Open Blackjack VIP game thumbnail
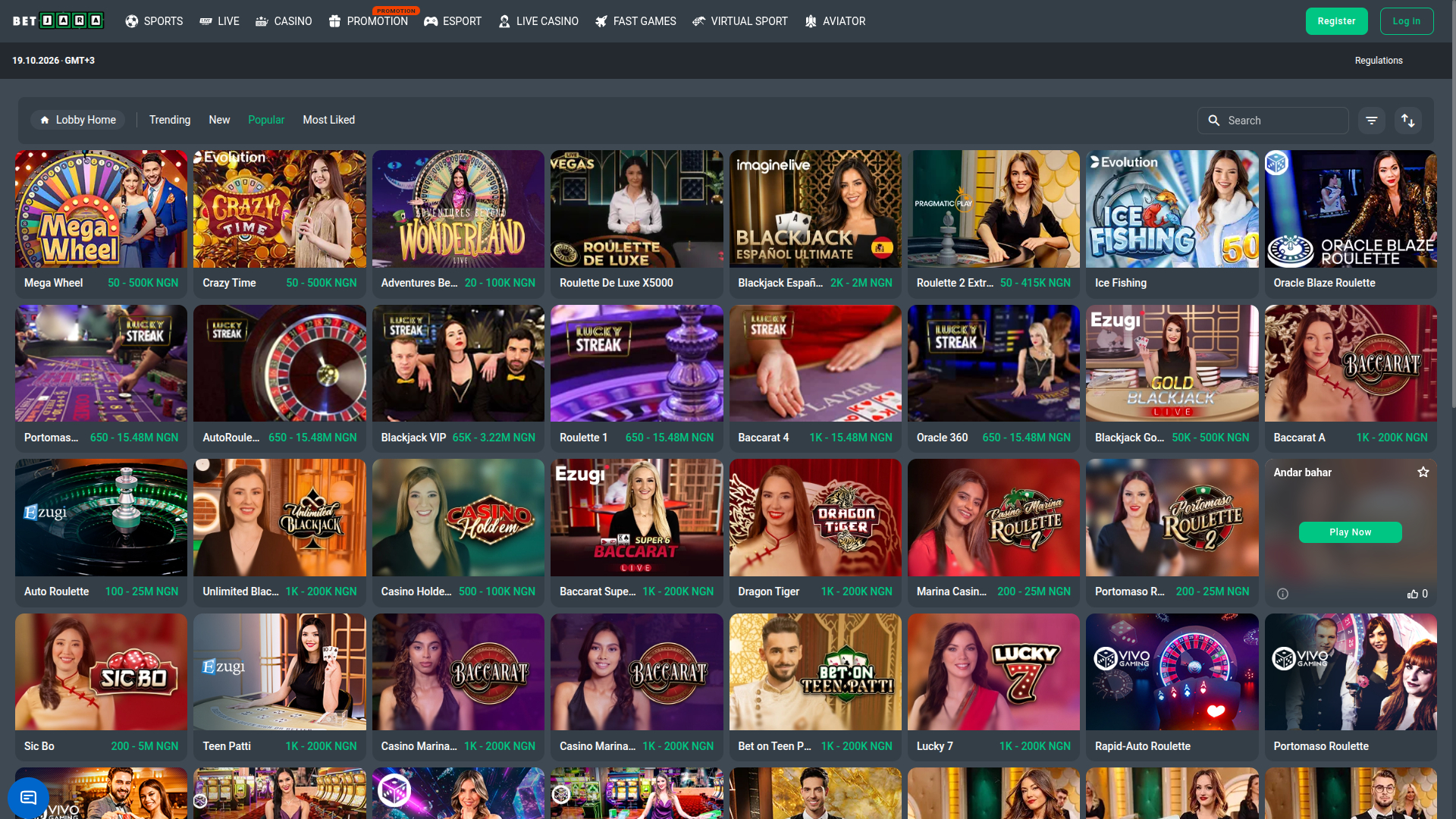 pyautogui.click(x=458, y=363)
